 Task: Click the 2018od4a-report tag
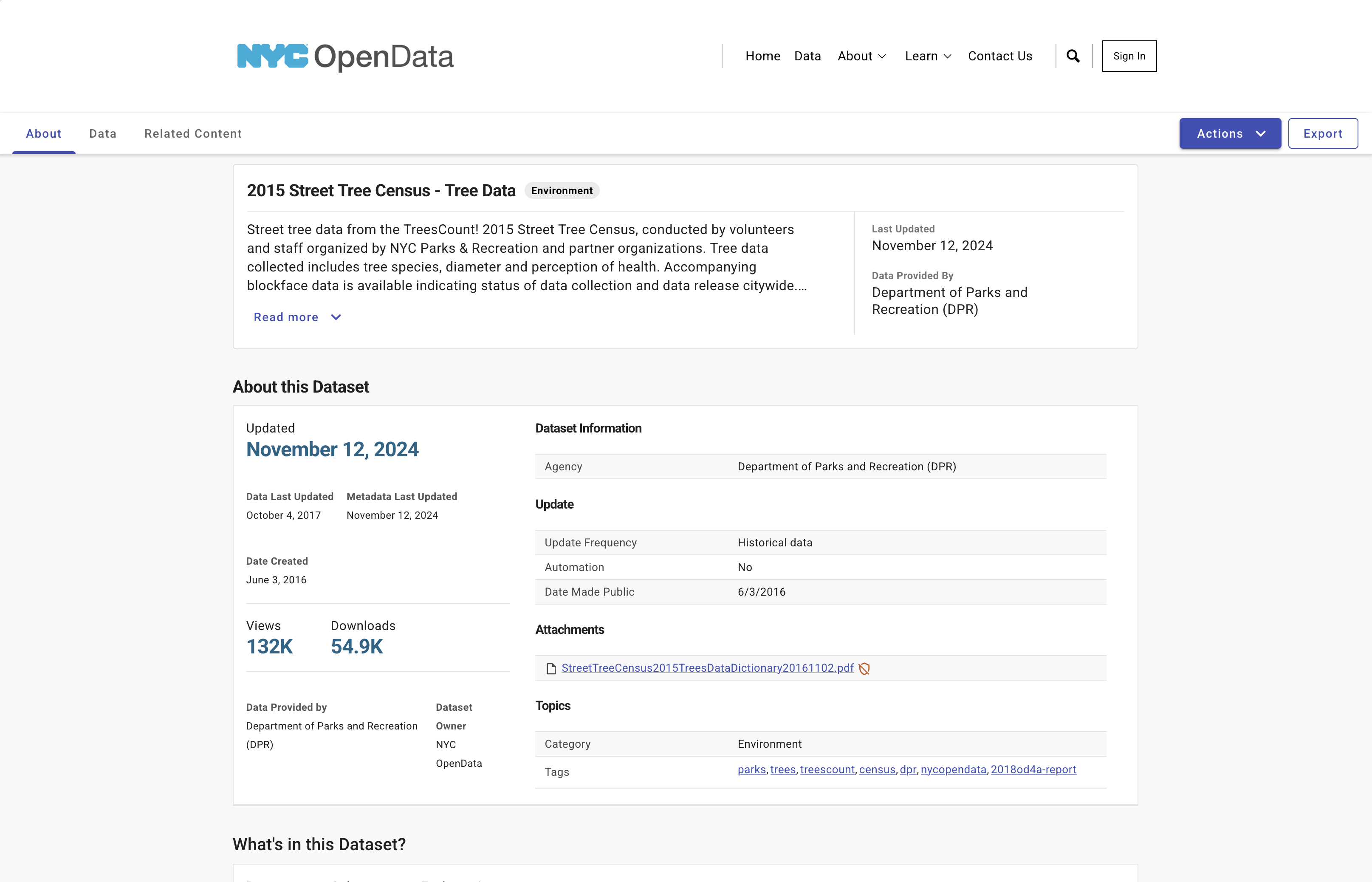click(1033, 770)
